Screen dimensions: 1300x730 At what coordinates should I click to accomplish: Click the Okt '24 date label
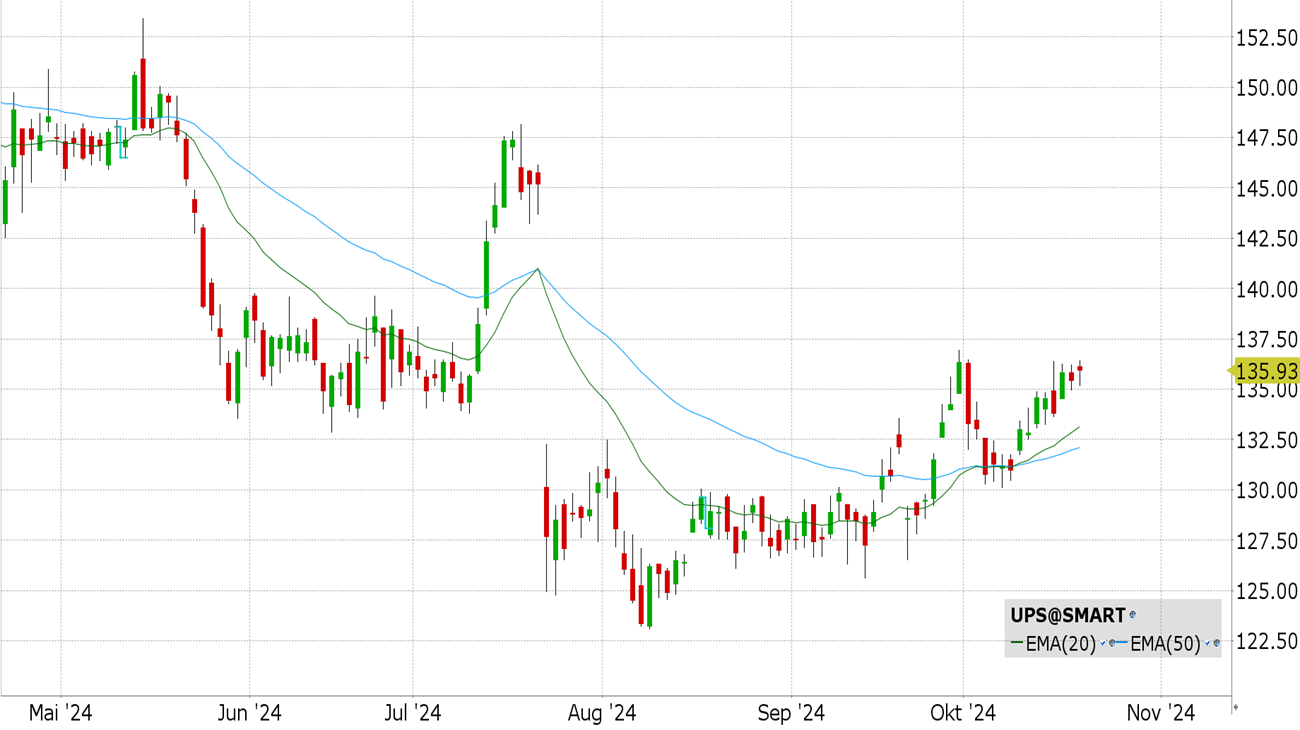[x=962, y=713]
